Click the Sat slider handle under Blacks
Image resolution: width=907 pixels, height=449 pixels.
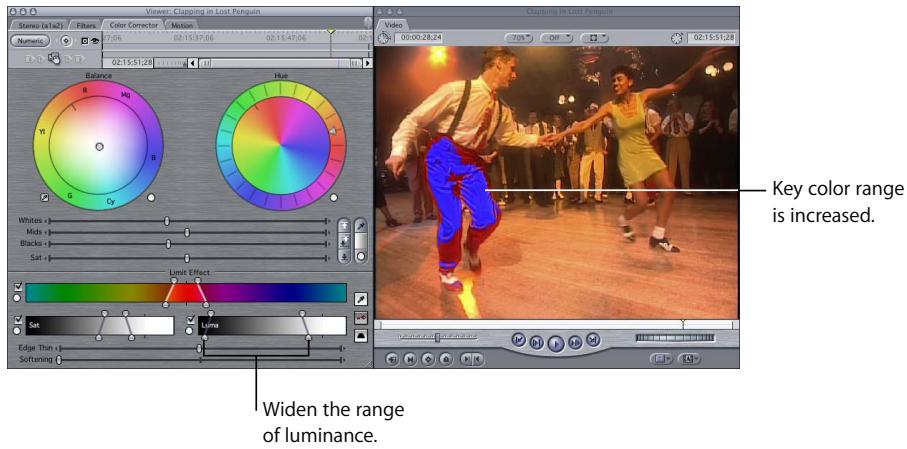click(187, 258)
